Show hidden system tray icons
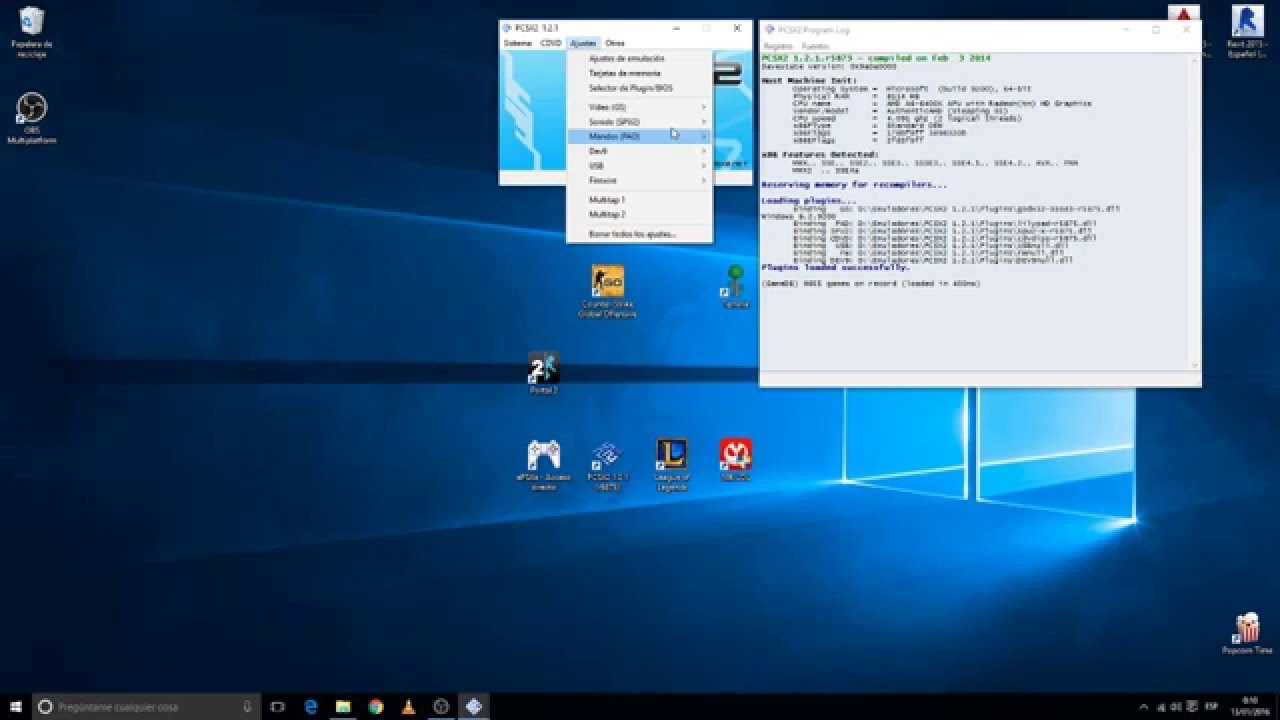 tap(1145, 706)
